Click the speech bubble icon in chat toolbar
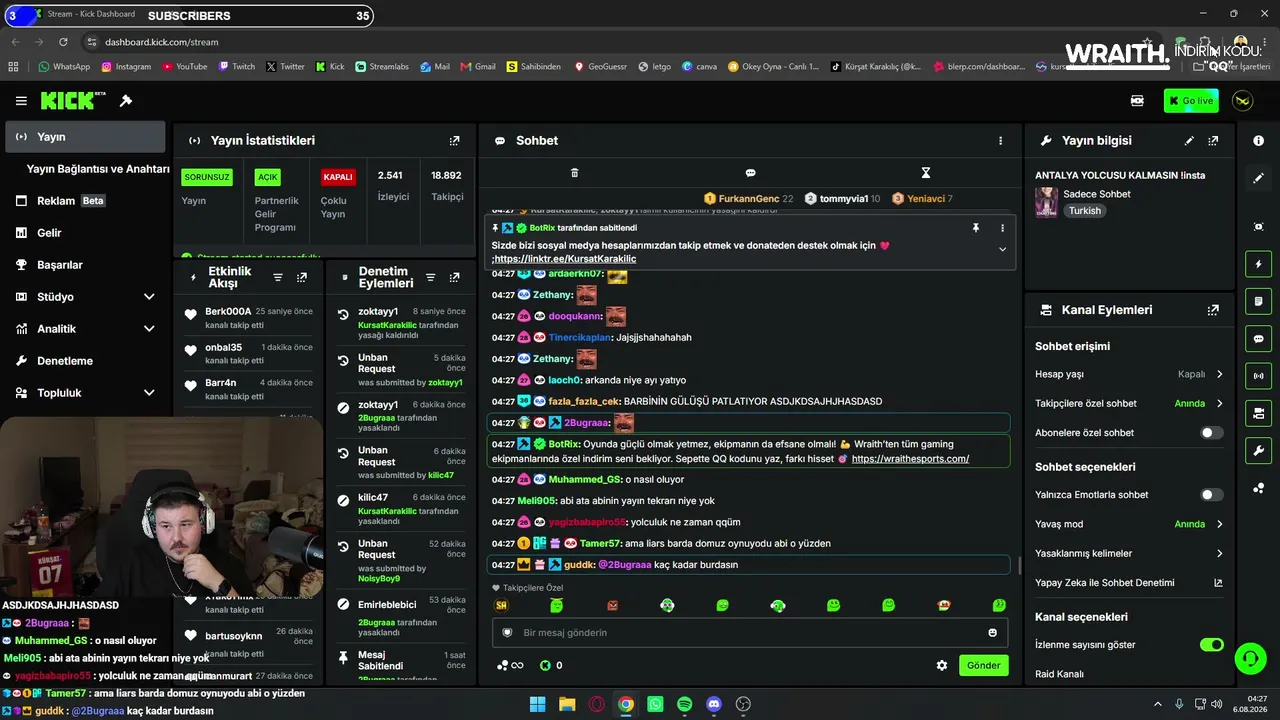1280x720 pixels. coord(750,173)
